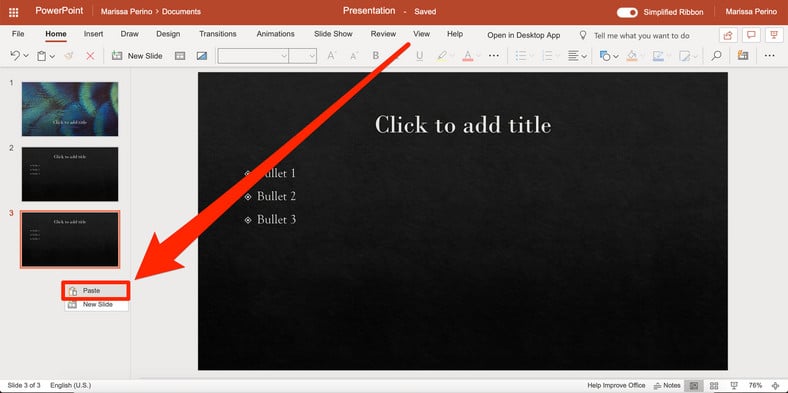Click the magnifier Find icon
The height and width of the screenshot is (393, 788).
coord(716,56)
